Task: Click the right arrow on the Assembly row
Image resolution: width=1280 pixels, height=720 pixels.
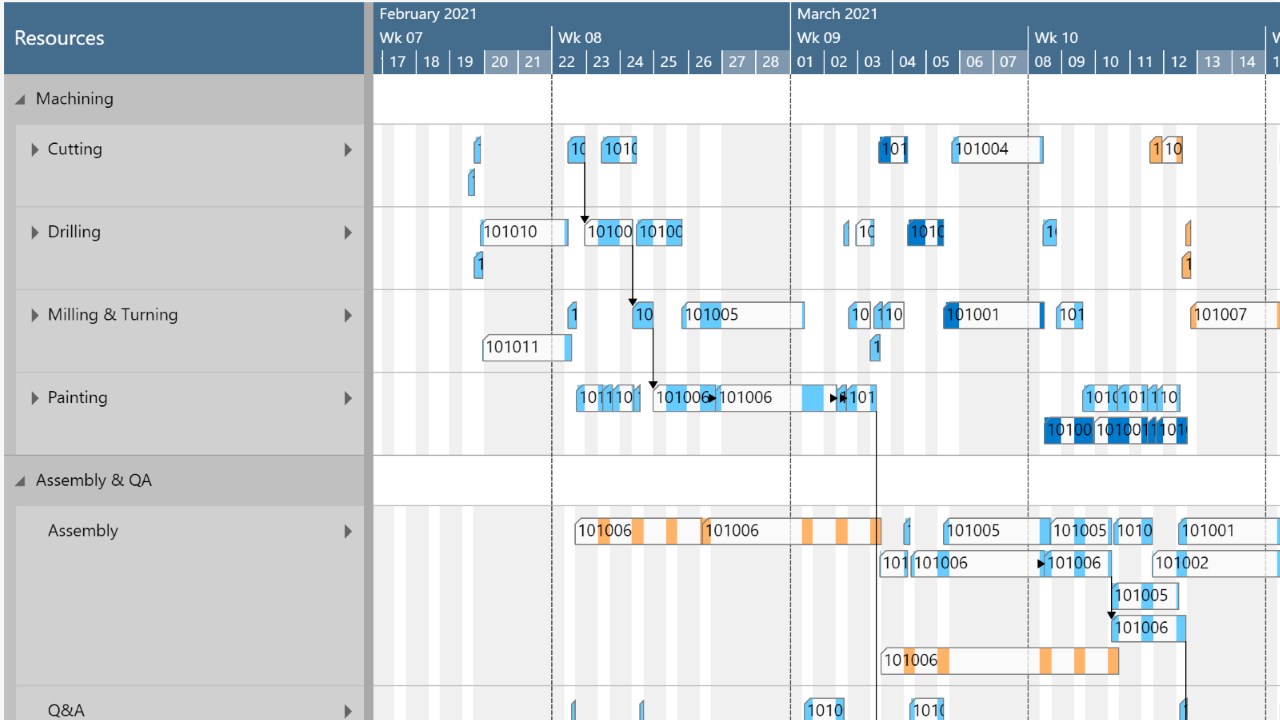Action: (348, 531)
